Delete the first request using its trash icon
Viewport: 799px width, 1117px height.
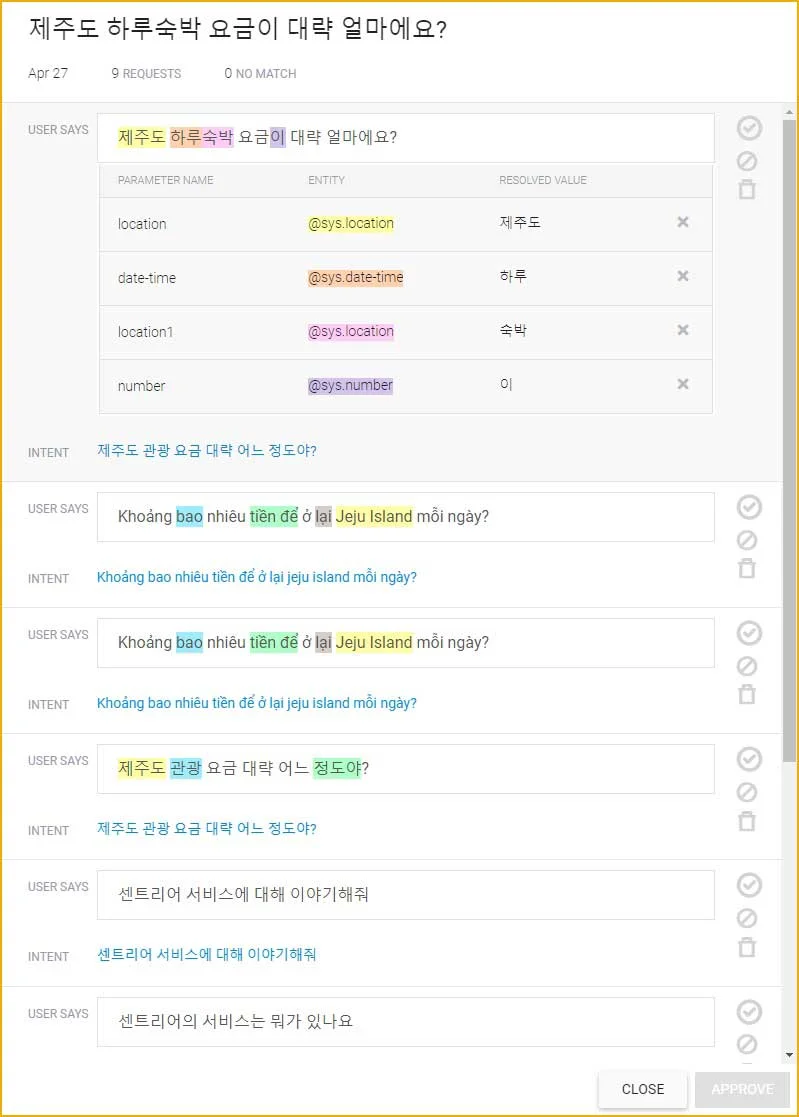747,189
